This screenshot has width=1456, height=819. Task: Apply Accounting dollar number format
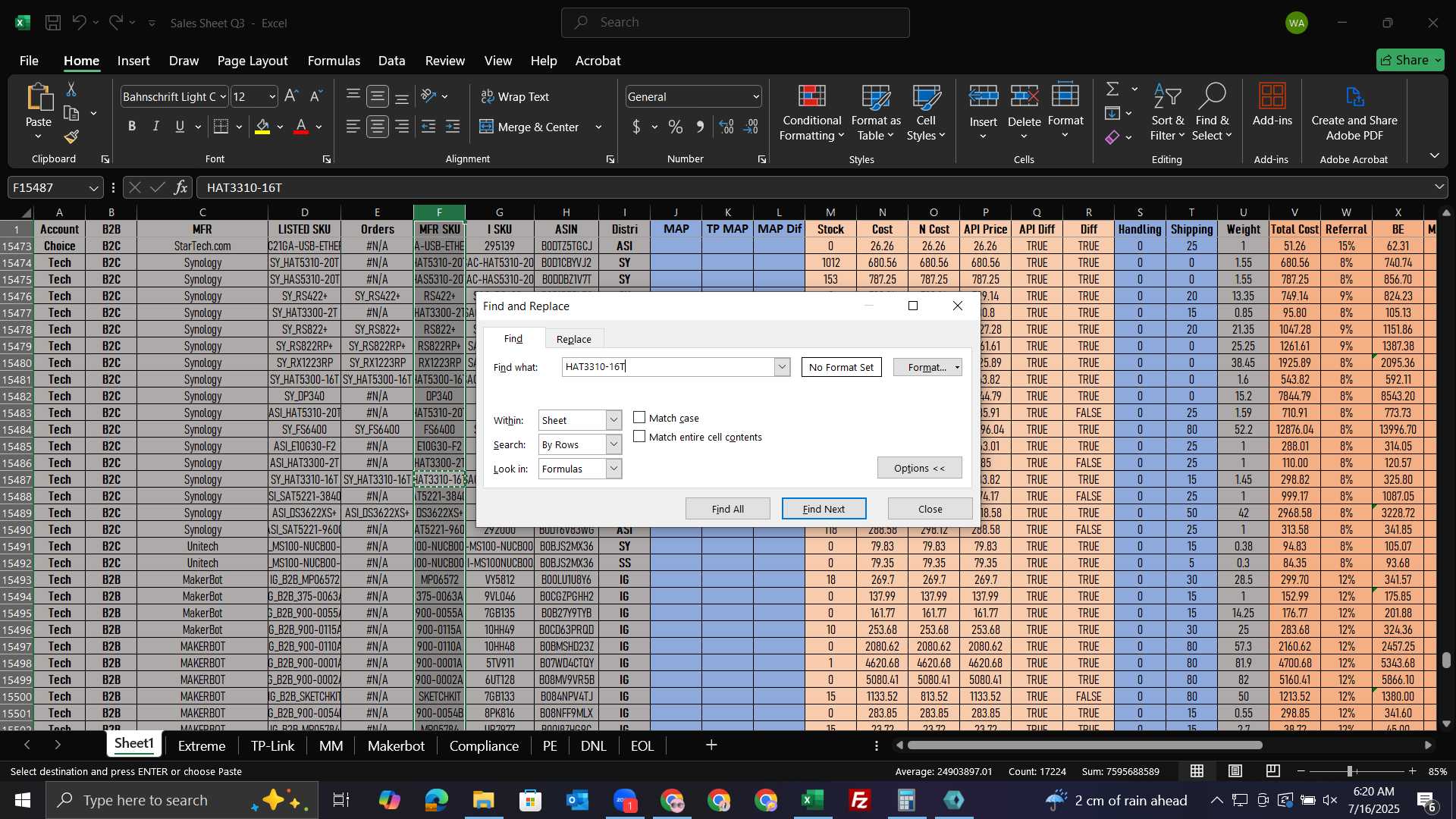tap(636, 127)
